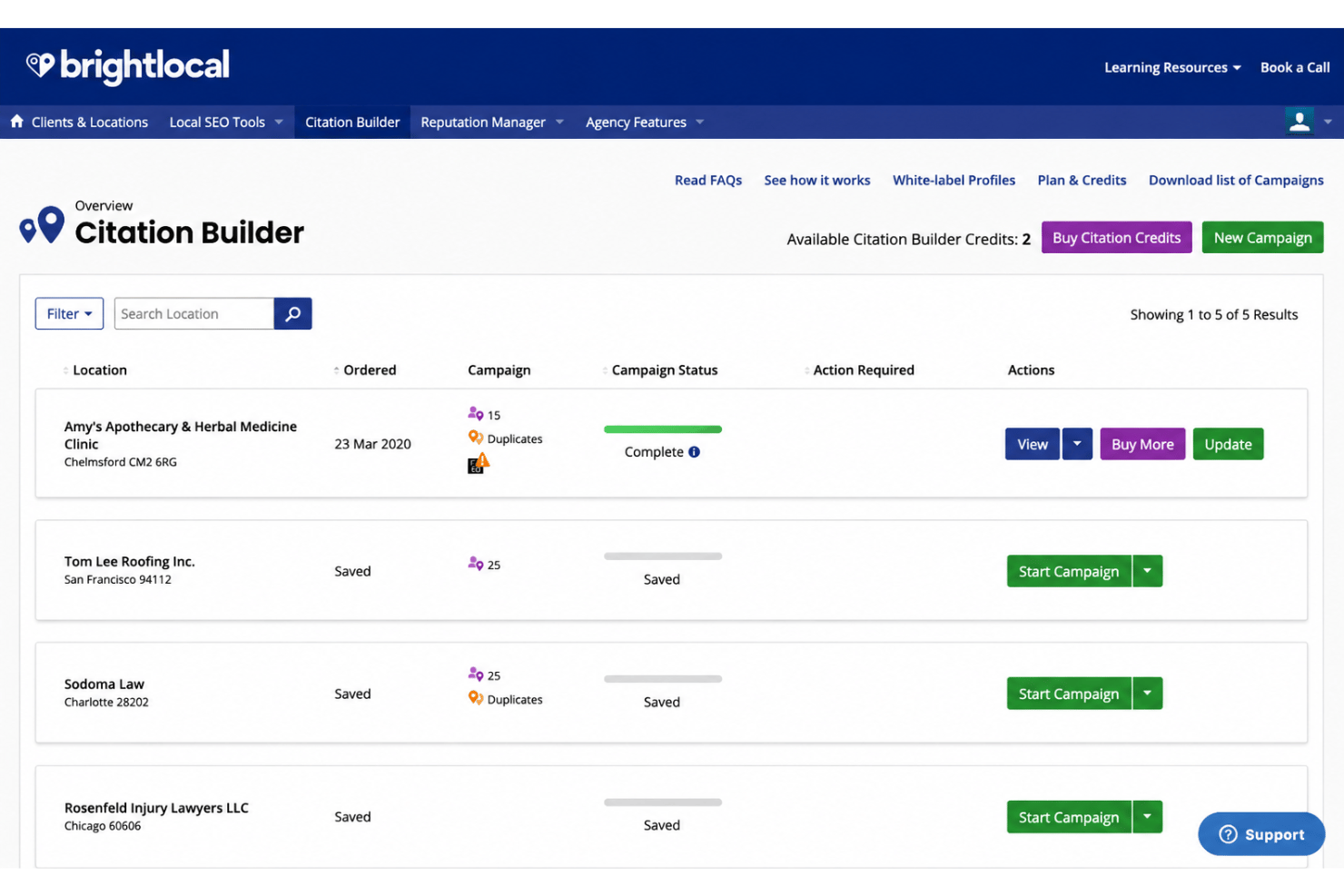Viewport: 1344px width, 896px height.
Task: Click Showing 1 to 5 of 5 Results
Action: point(1214,314)
